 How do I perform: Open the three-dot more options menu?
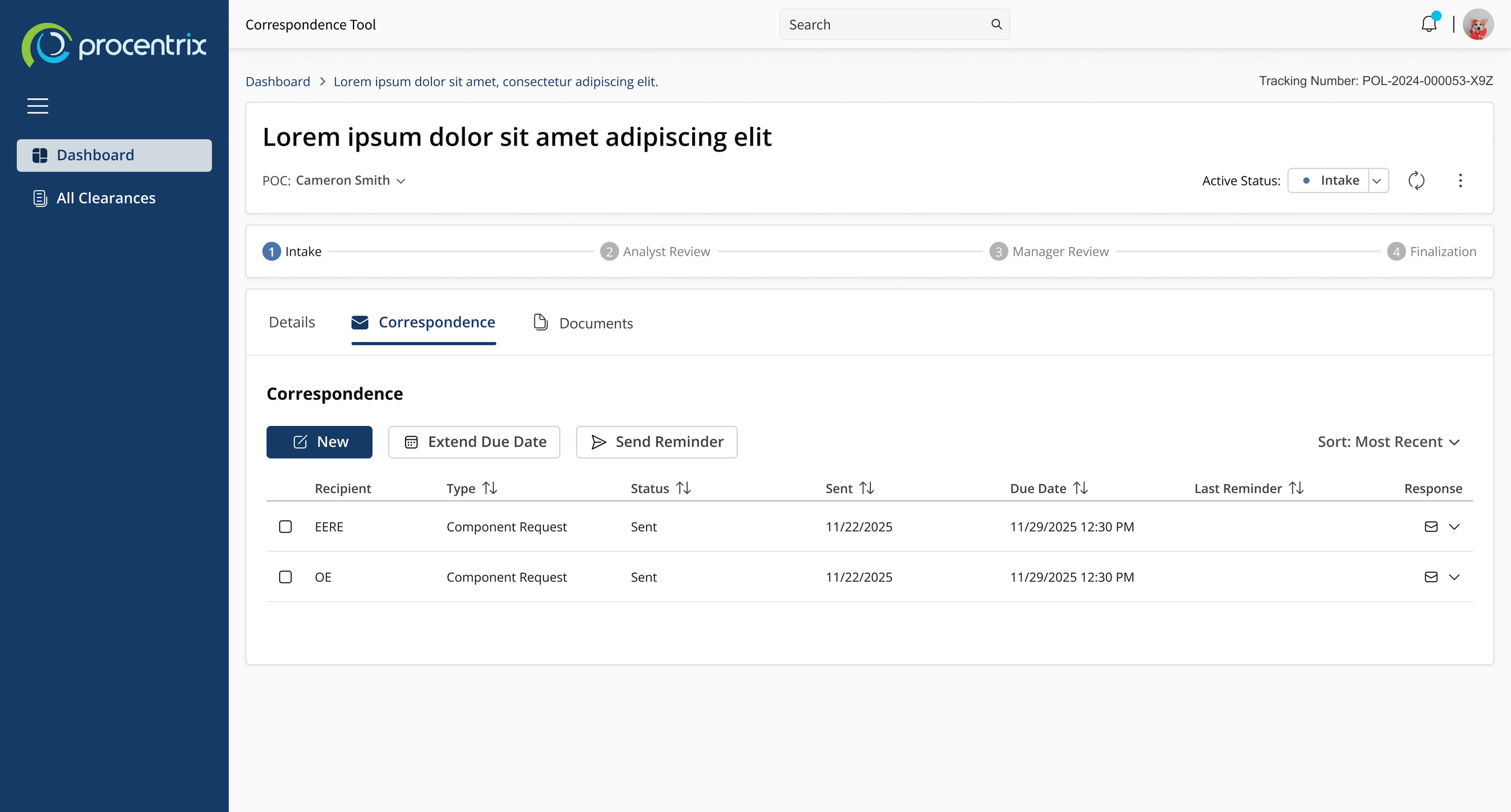click(x=1460, y=181)
